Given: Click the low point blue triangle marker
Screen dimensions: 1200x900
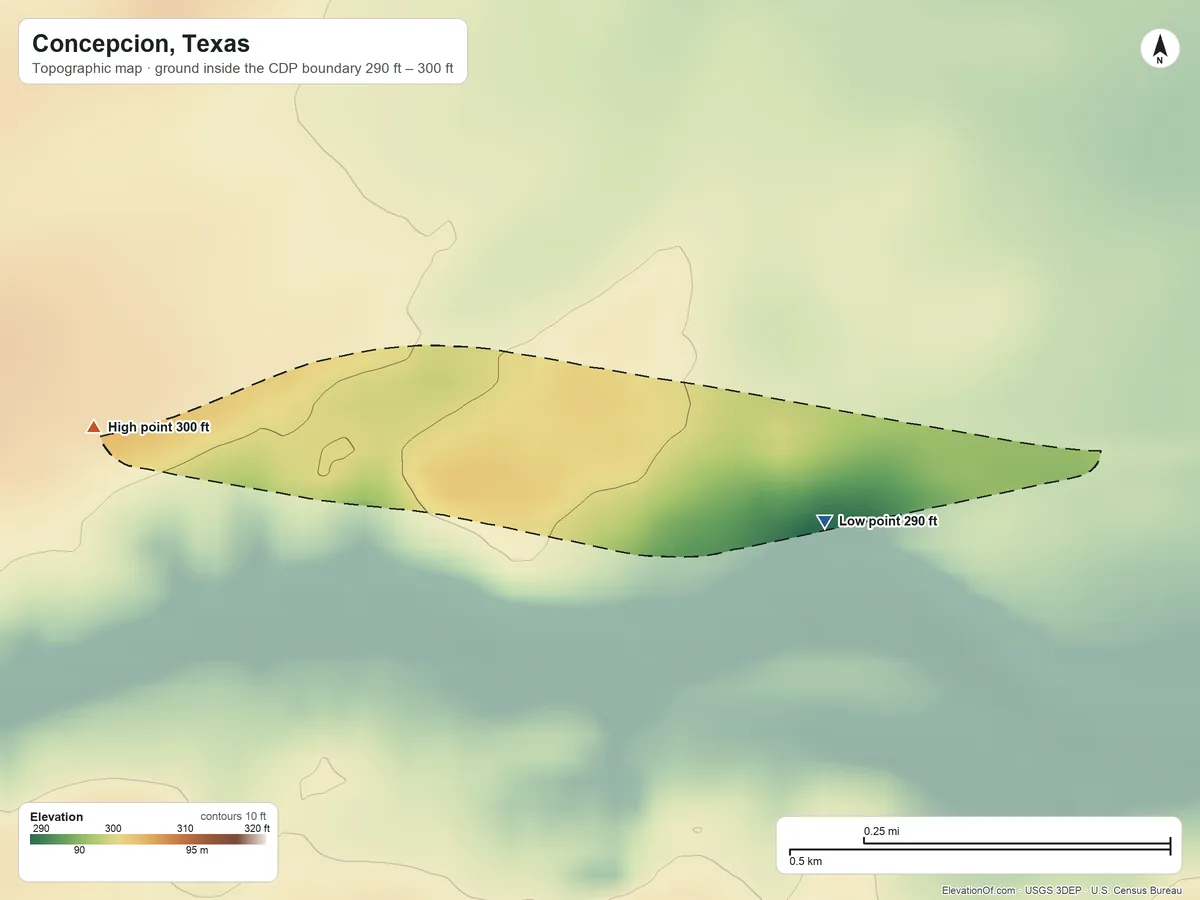Looking at the screenshot, I should tap(824, 521).
